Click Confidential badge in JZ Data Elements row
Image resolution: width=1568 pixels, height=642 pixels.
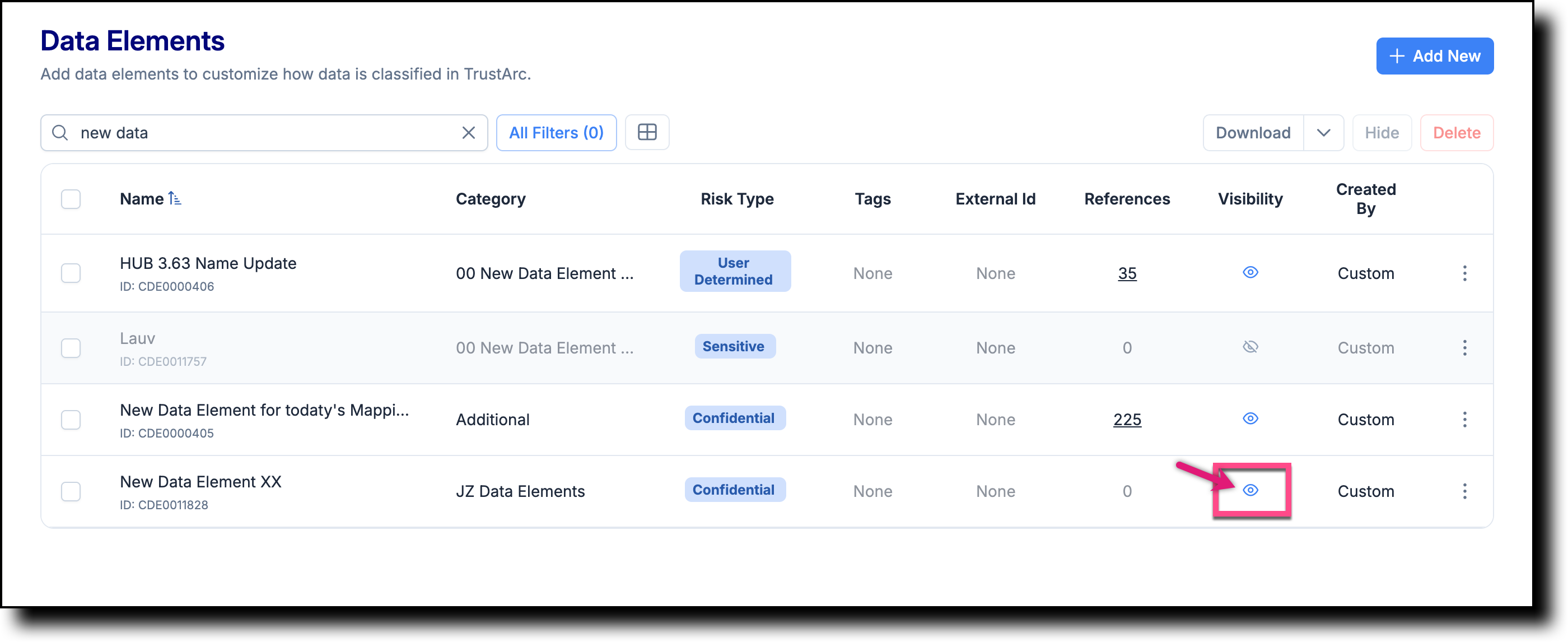pyautogui.click(x=735, y=490)
